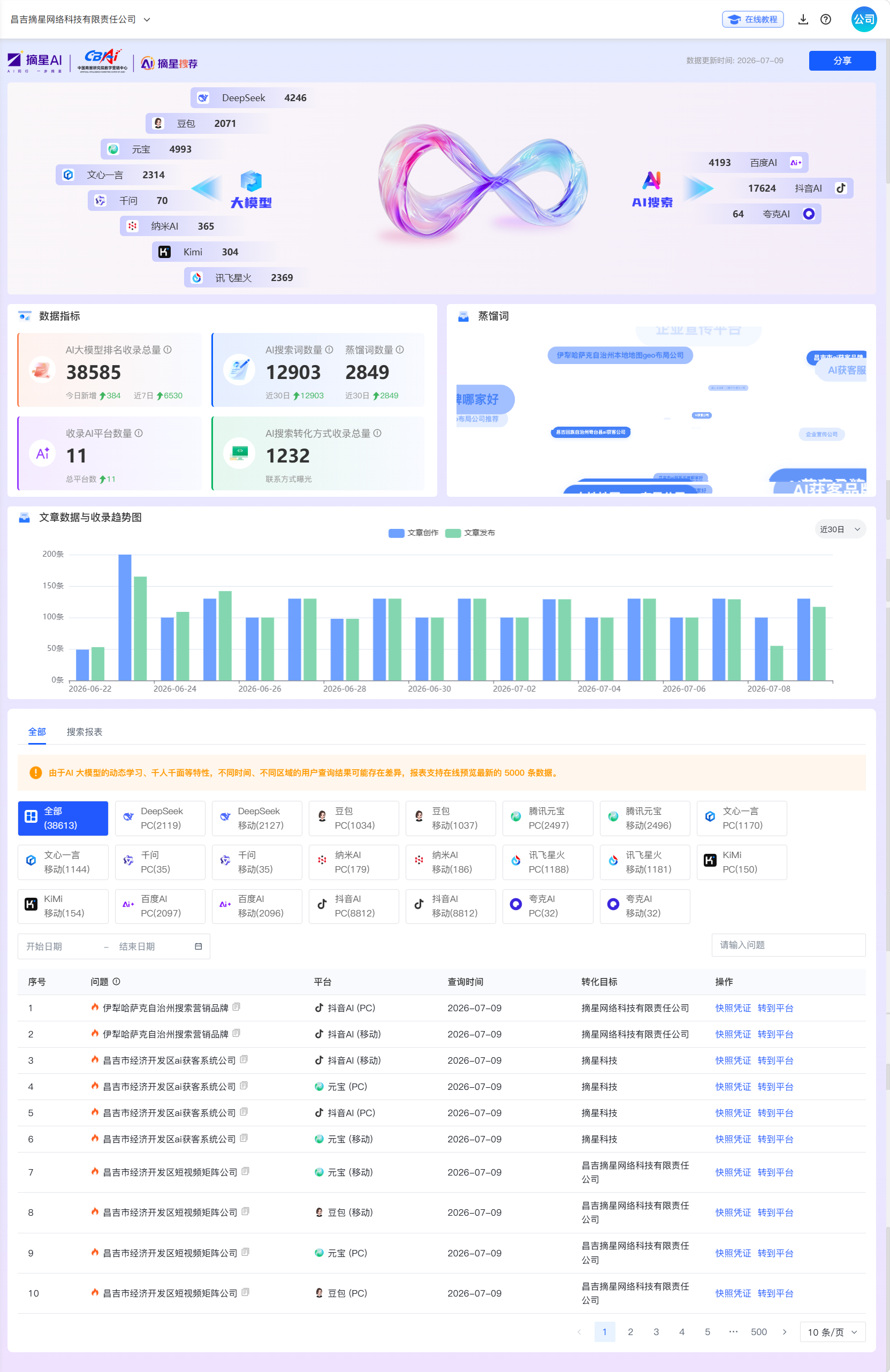Filter by 抖音AI PC(8812)

click(354, 906)
